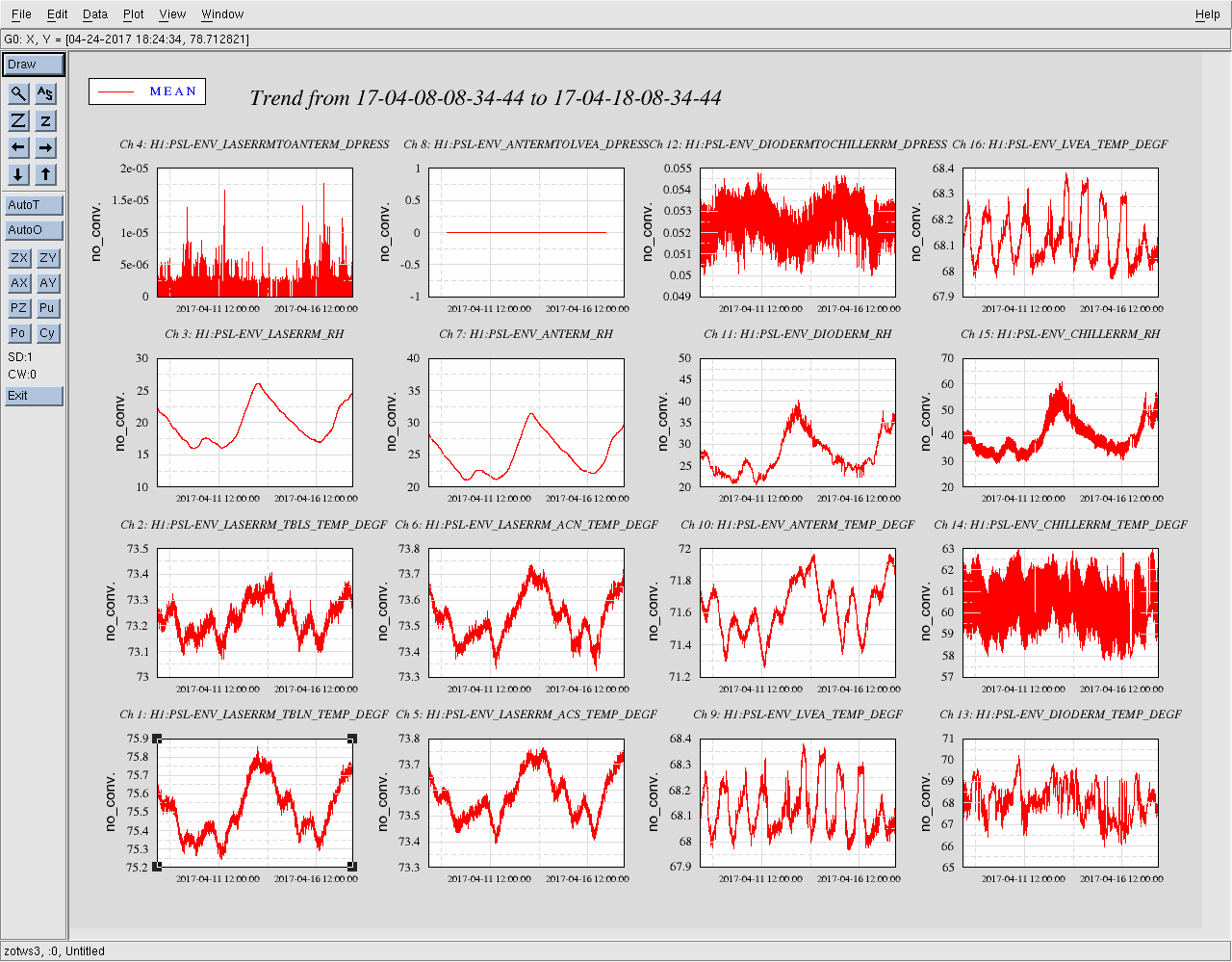Image resolution: width=1232 pixels, height=962 pixels.
Task: Open the Help menu
Action: point(1207,14)
